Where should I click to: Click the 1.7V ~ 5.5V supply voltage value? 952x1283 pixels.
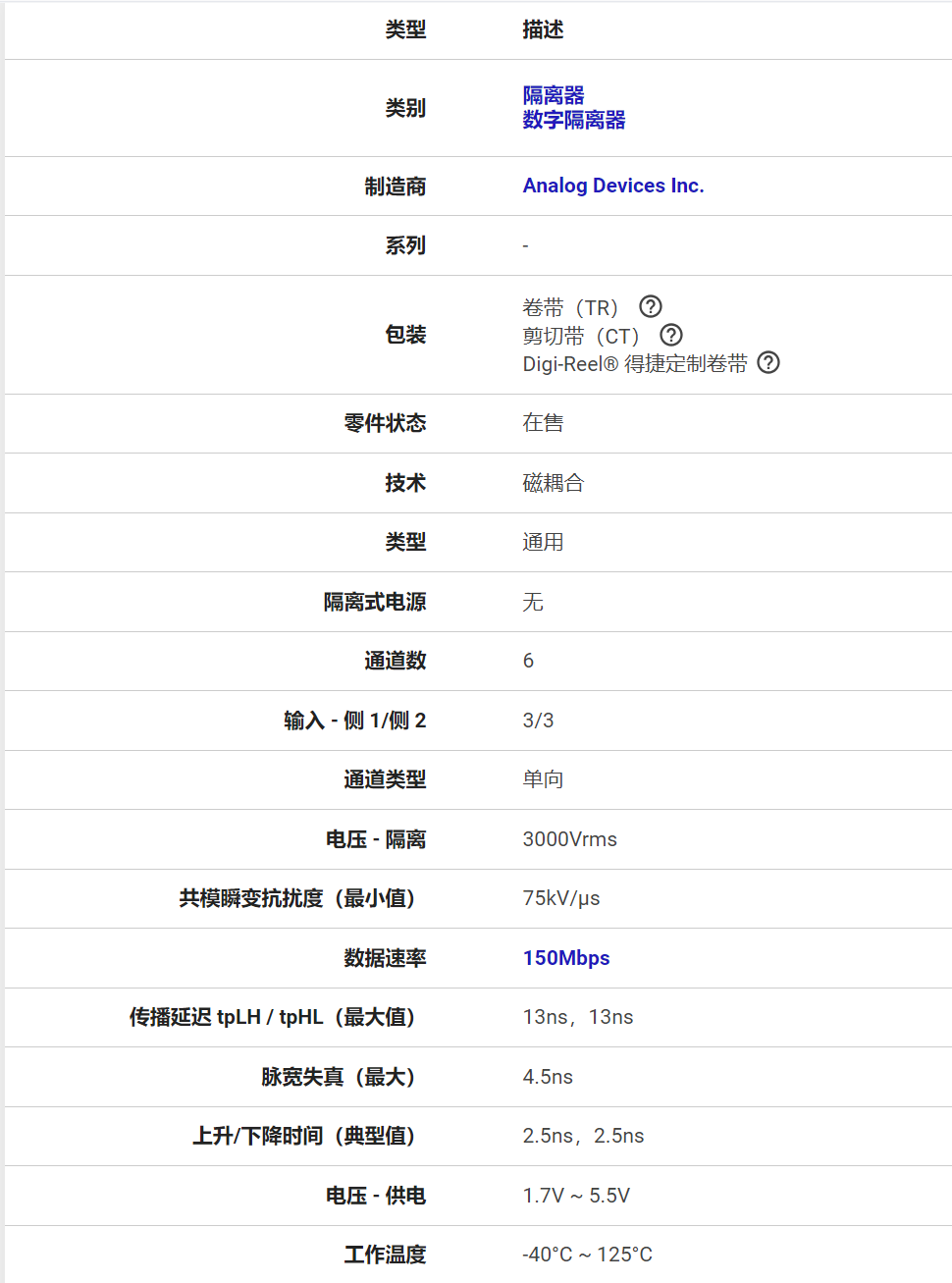576,1196
